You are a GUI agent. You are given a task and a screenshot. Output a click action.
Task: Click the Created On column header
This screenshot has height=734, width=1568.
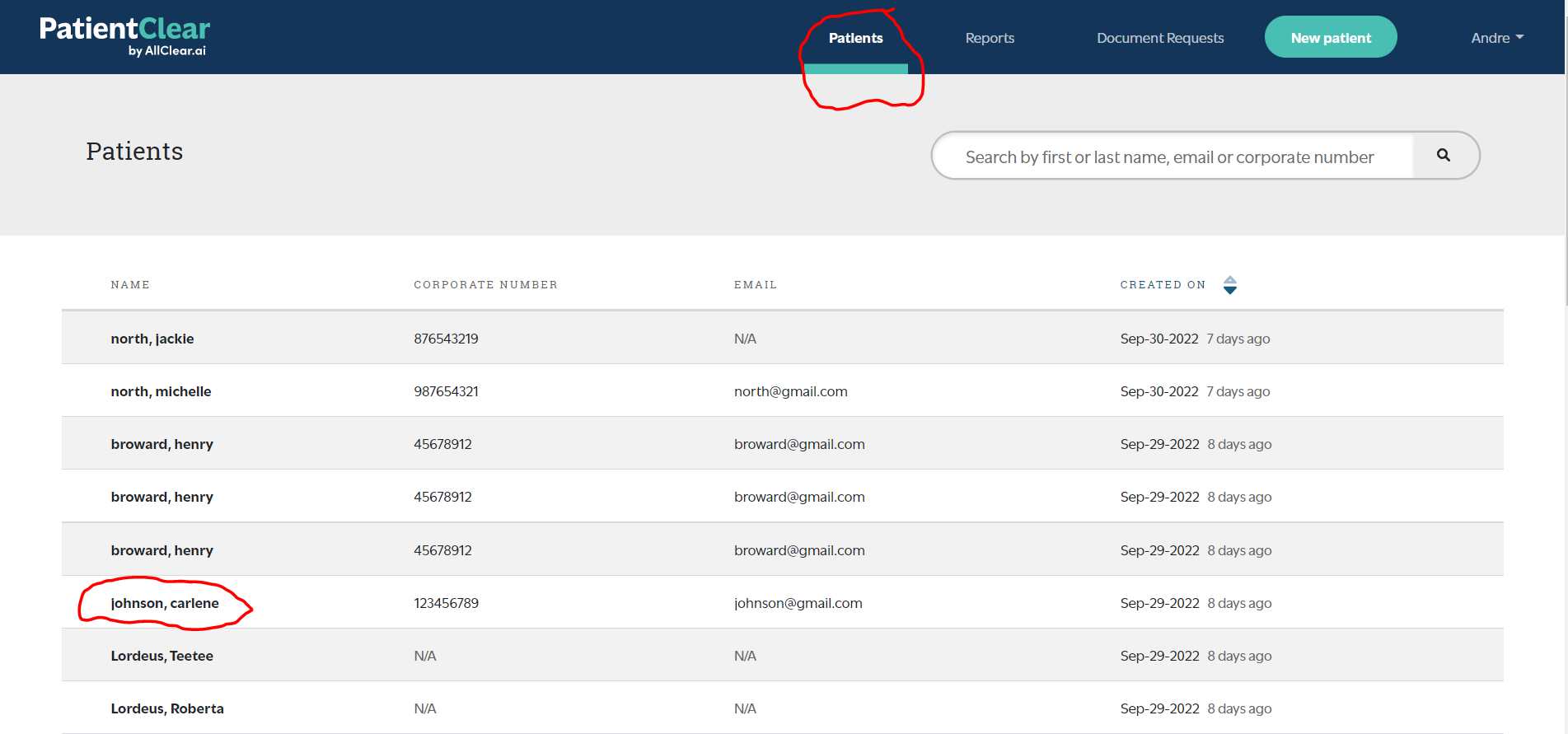1163,285
